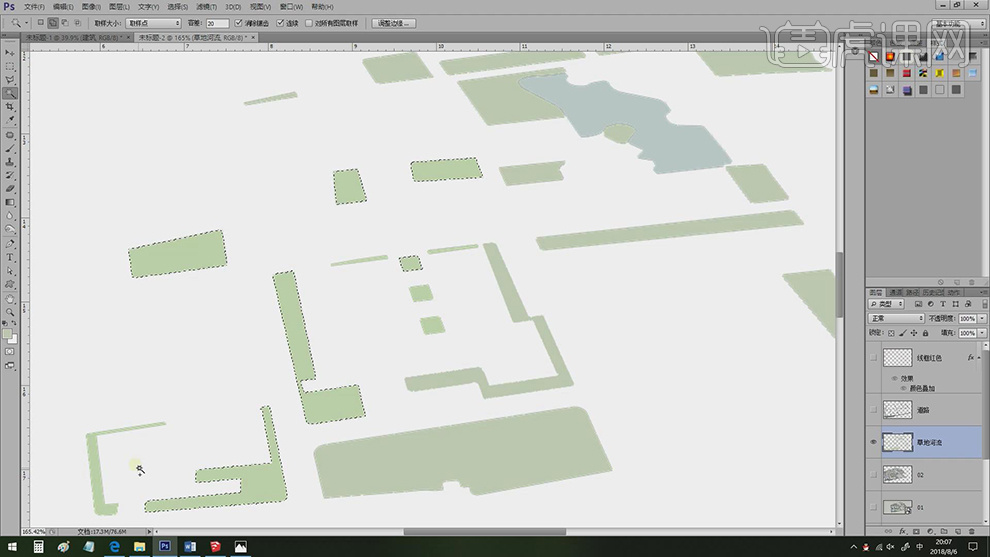The height and width of the screenshot is (557, 990).
Task: Collapse the 线框红色 layer effects
Action: [979, 357]
